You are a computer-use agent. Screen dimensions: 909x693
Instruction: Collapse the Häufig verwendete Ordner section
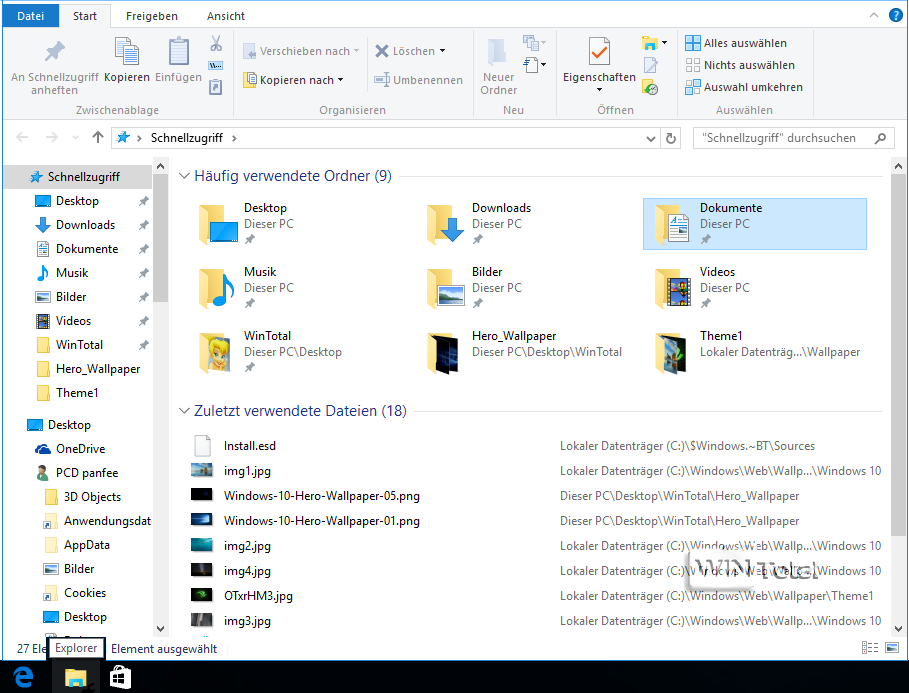184,176
